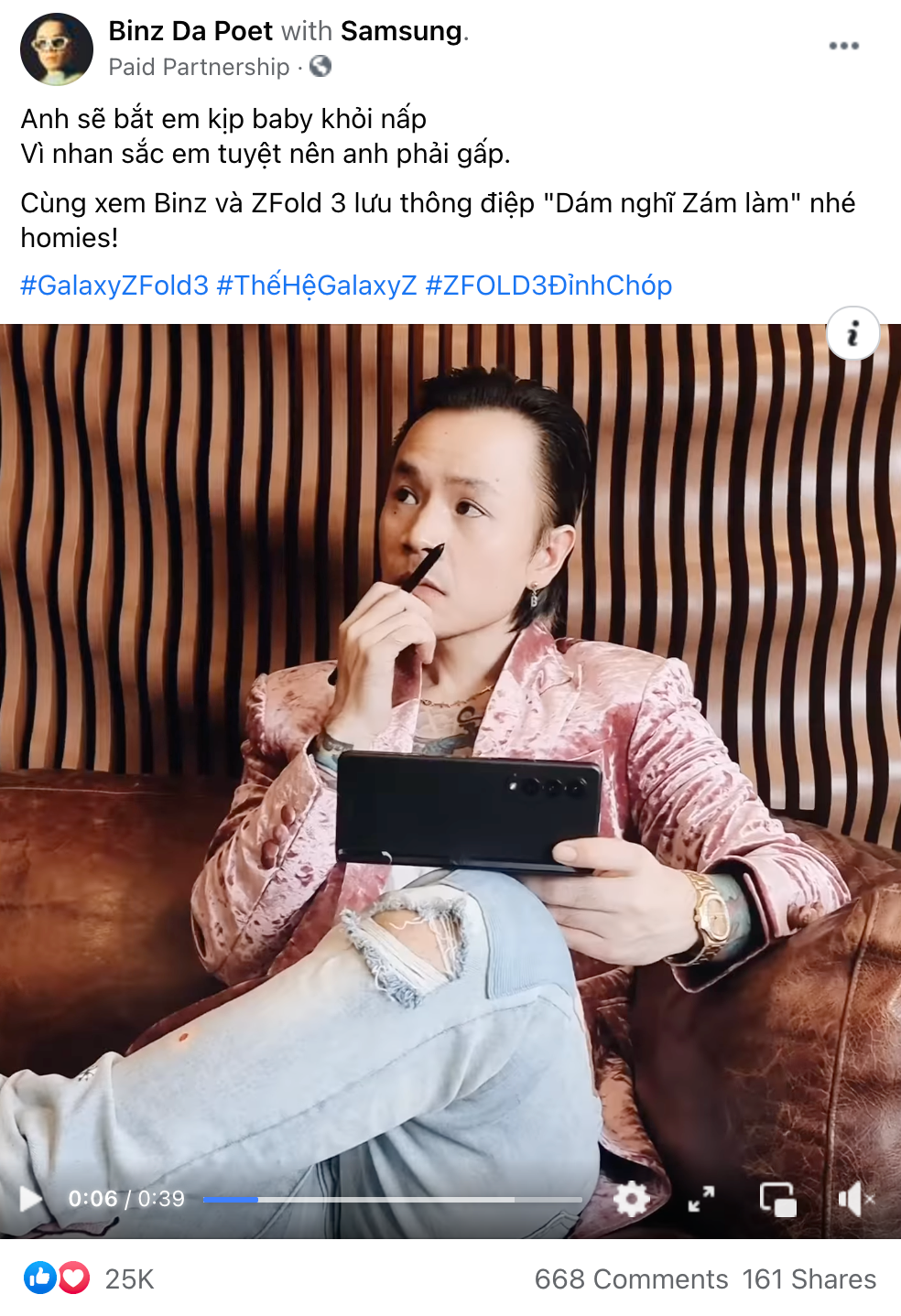Unmute the video speaker icon
The width and height of the screenshot is (901, 1316).
[x=856, y=1198]
